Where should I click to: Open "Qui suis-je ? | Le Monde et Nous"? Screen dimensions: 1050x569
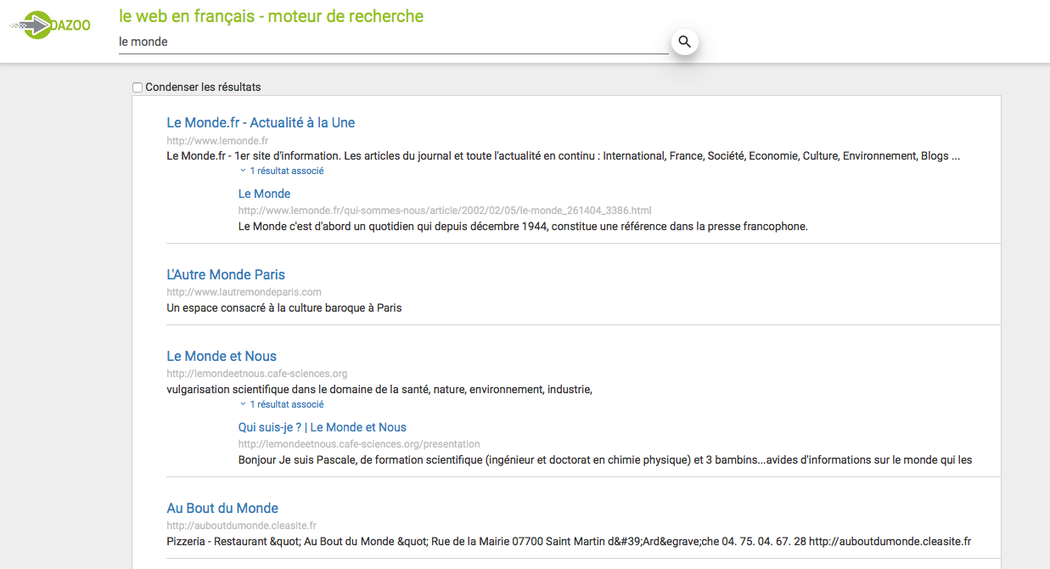pyautogui.click(x=322, y=428)
